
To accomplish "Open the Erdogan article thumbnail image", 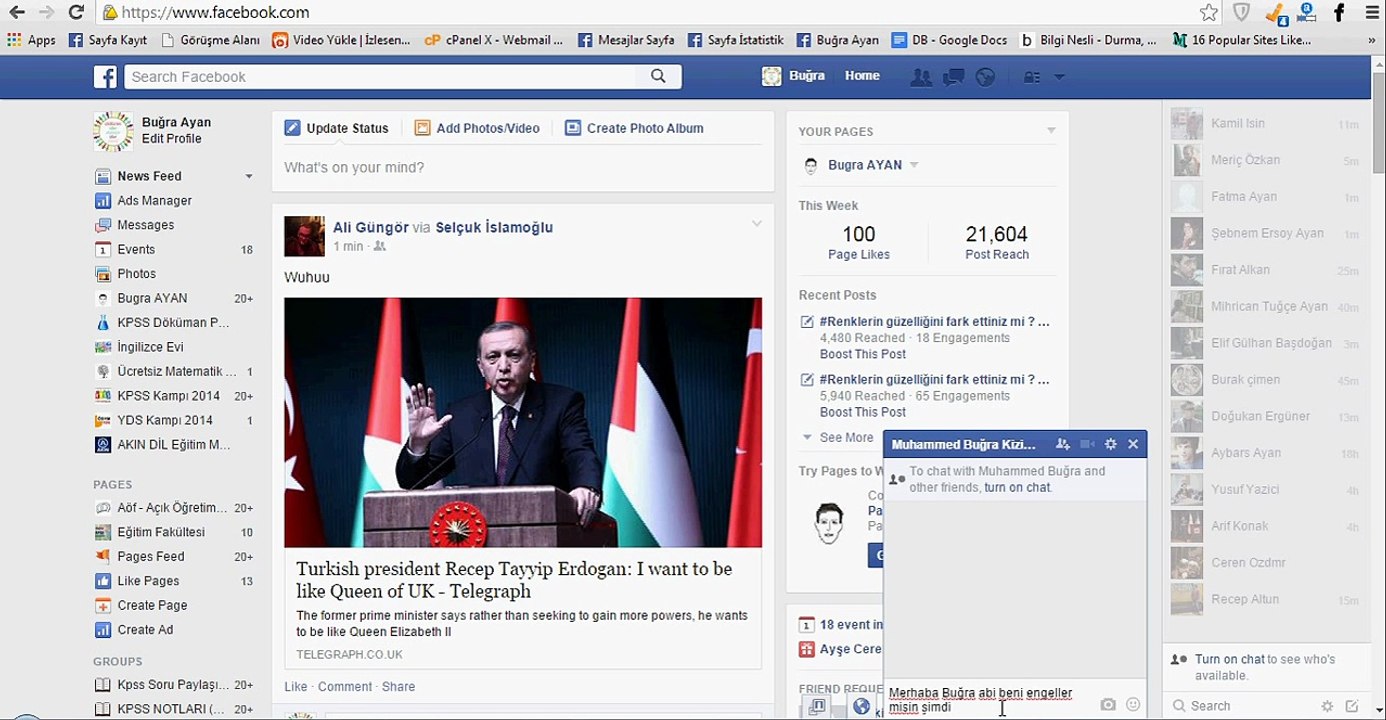I will 523,422.
